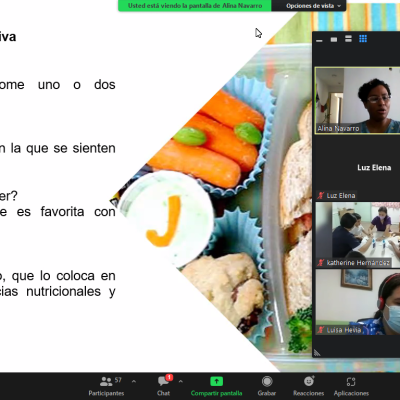Start recording with Grabar

(267, 386)
